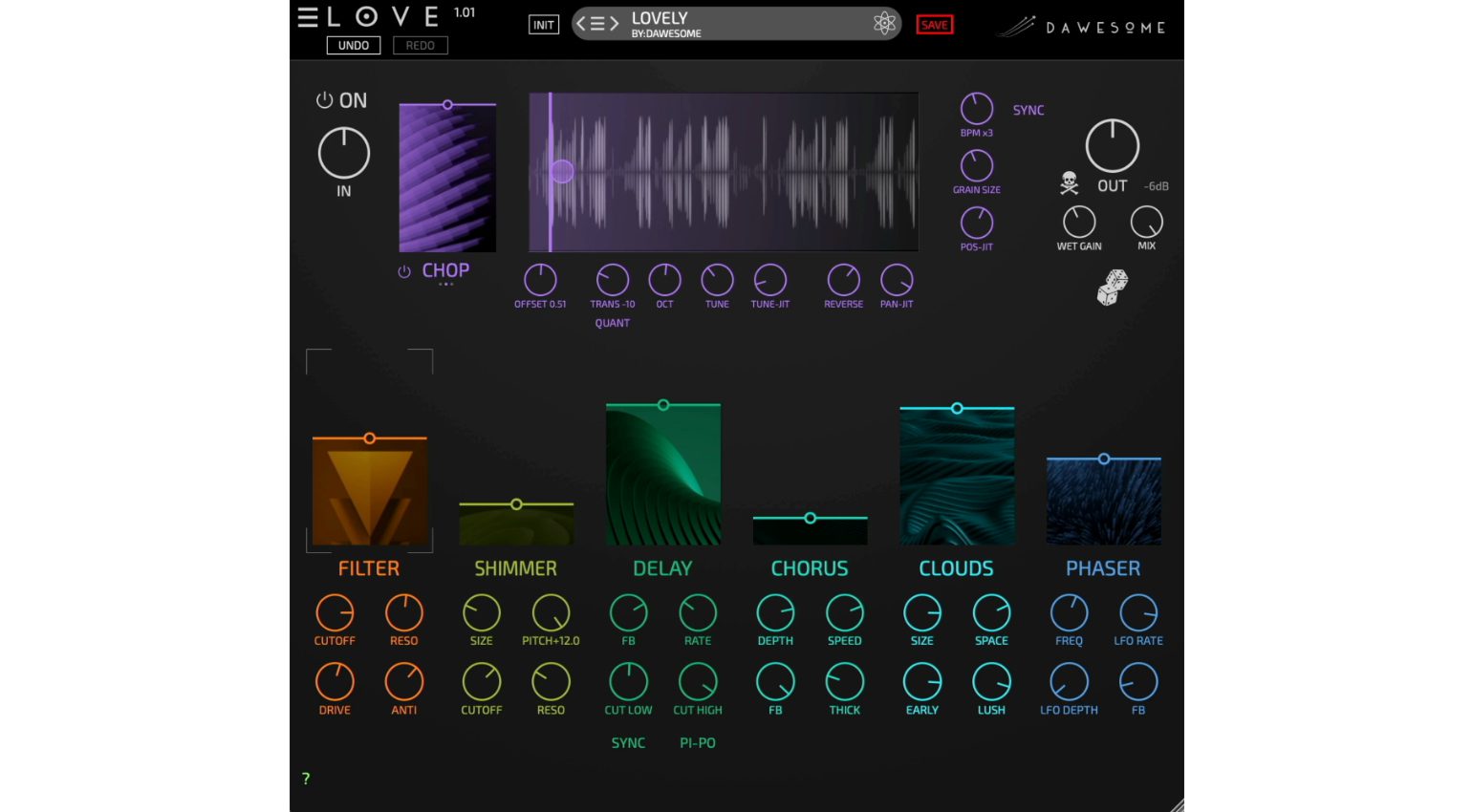Viewport: 1472px width, 812px height.
Task: Click the OFFSET 0.51 knob
Action: (540, 280)
